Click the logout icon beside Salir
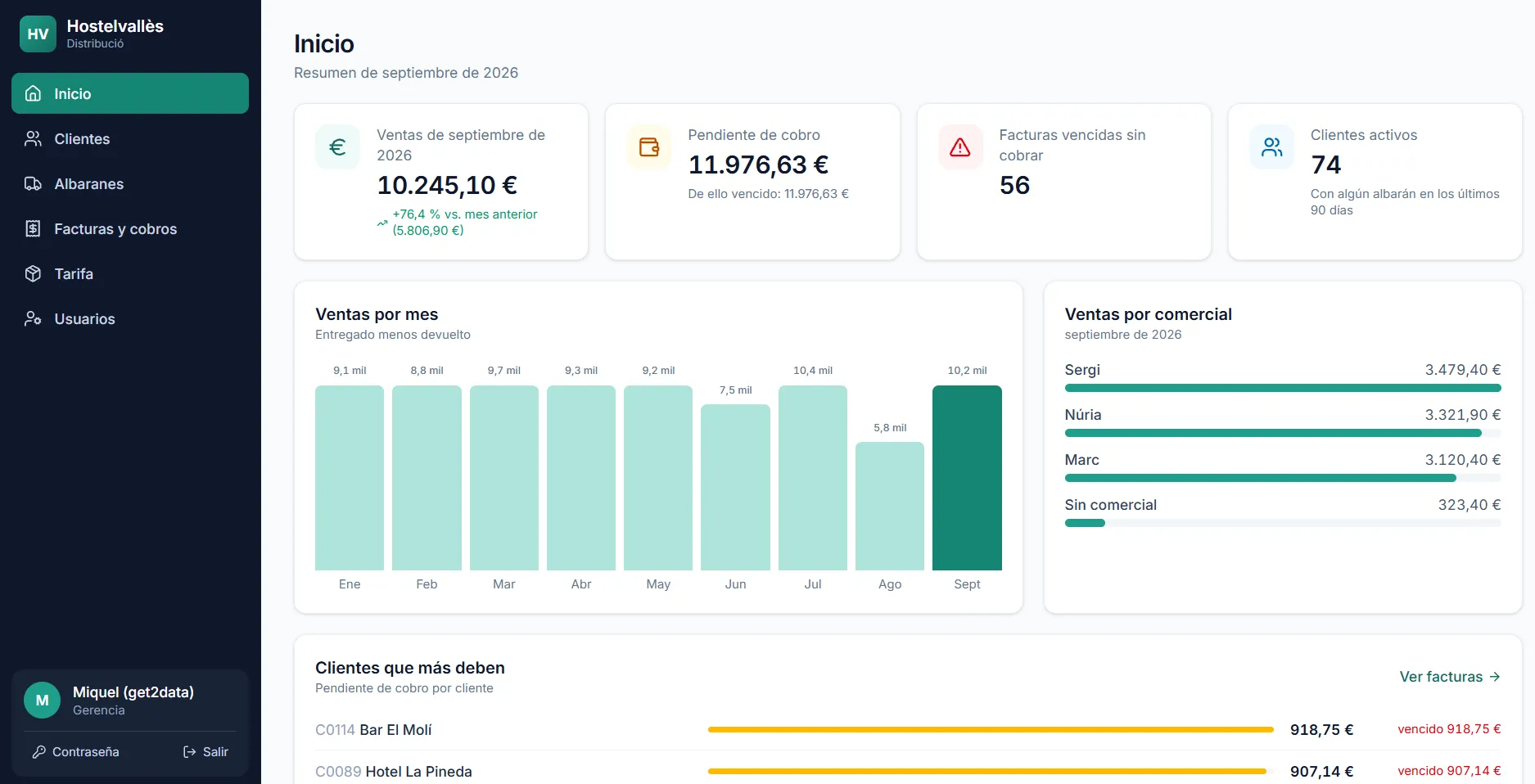 coord(189,751)
